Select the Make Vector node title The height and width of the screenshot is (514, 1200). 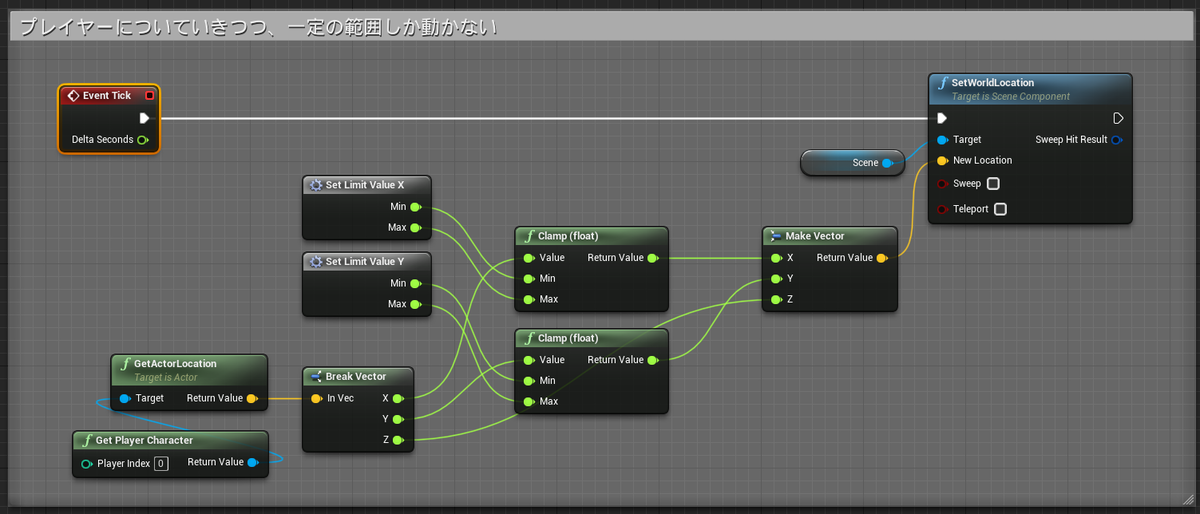pyautogui.click(x=816, y=236)
